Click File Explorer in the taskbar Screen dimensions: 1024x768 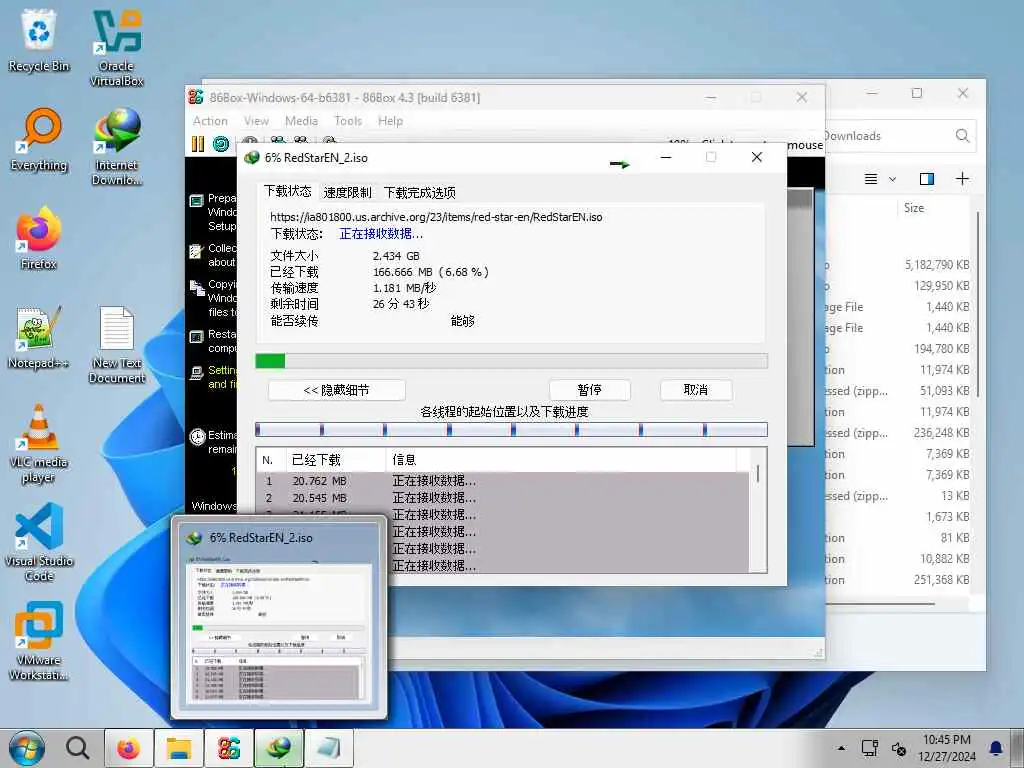click(x=178, y=748)
